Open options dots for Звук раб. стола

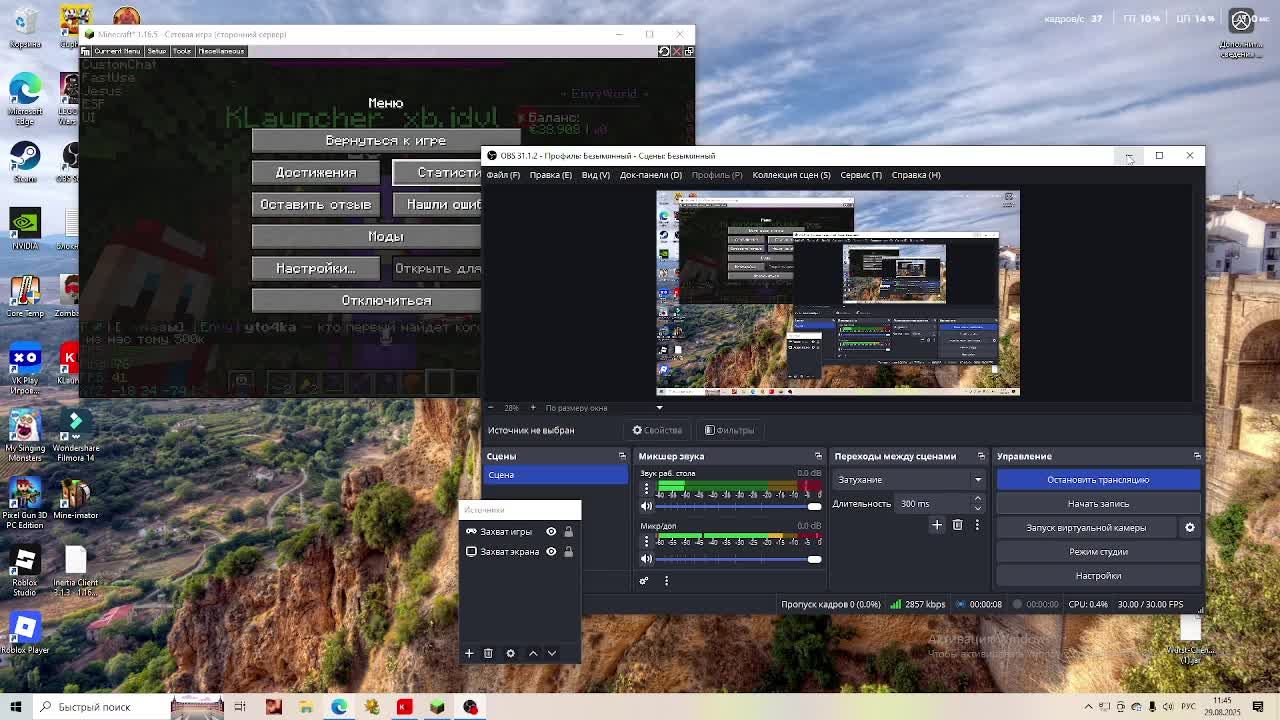pos(646,489)
